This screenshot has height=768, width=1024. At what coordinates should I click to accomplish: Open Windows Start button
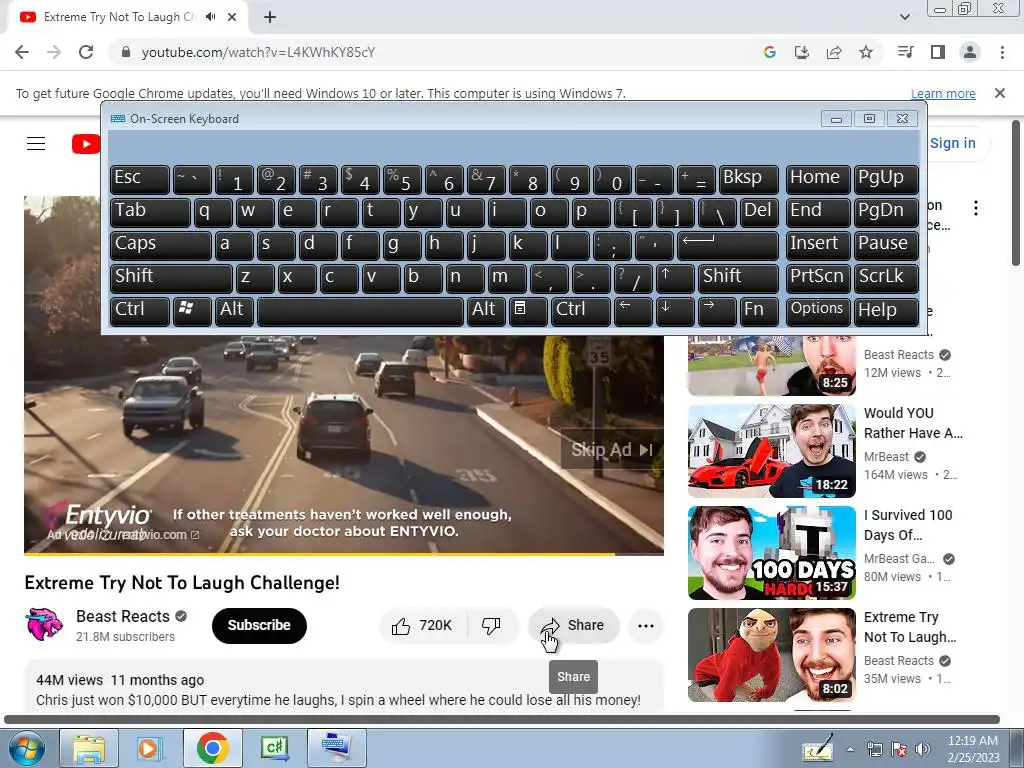pyautogui.click(x=27, y=748)
